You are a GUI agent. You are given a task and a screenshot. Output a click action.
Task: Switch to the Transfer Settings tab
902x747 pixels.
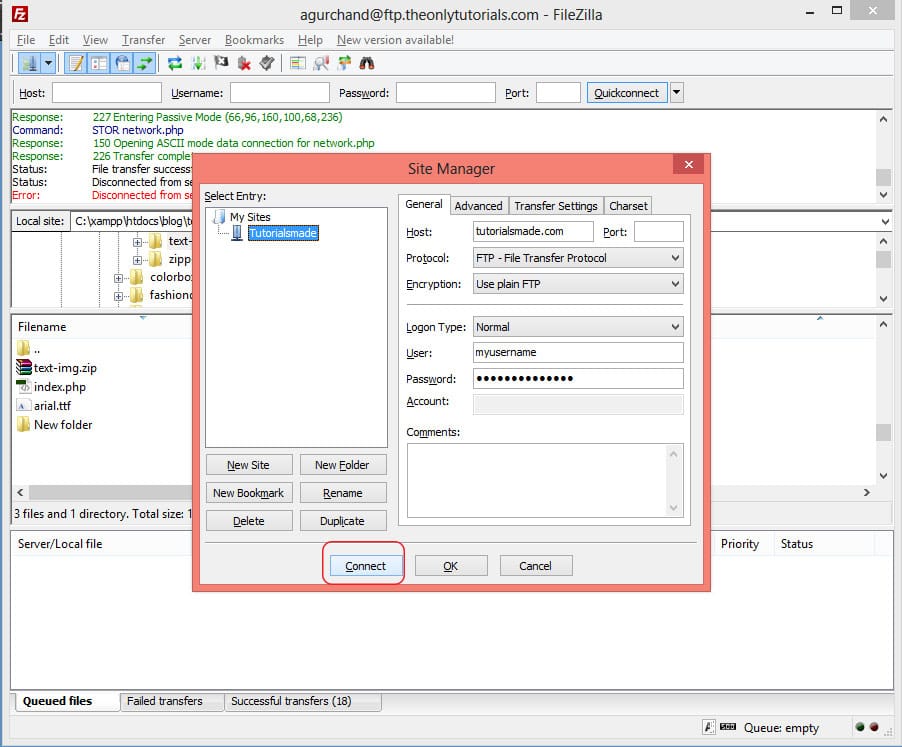[x=556, y=206]
